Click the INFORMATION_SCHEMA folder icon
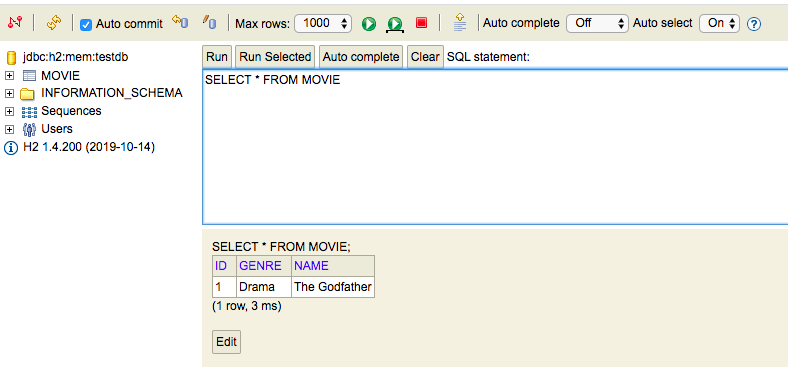Image resolution: width=788 pixels, height=367 pixels. click(x=27, y=94)
